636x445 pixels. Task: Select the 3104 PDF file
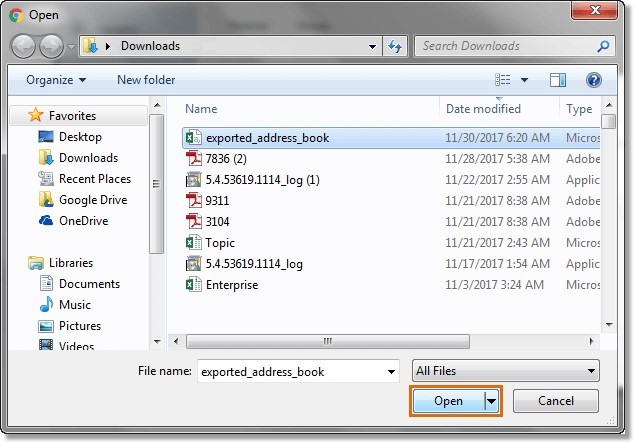(x=391, y=221)
